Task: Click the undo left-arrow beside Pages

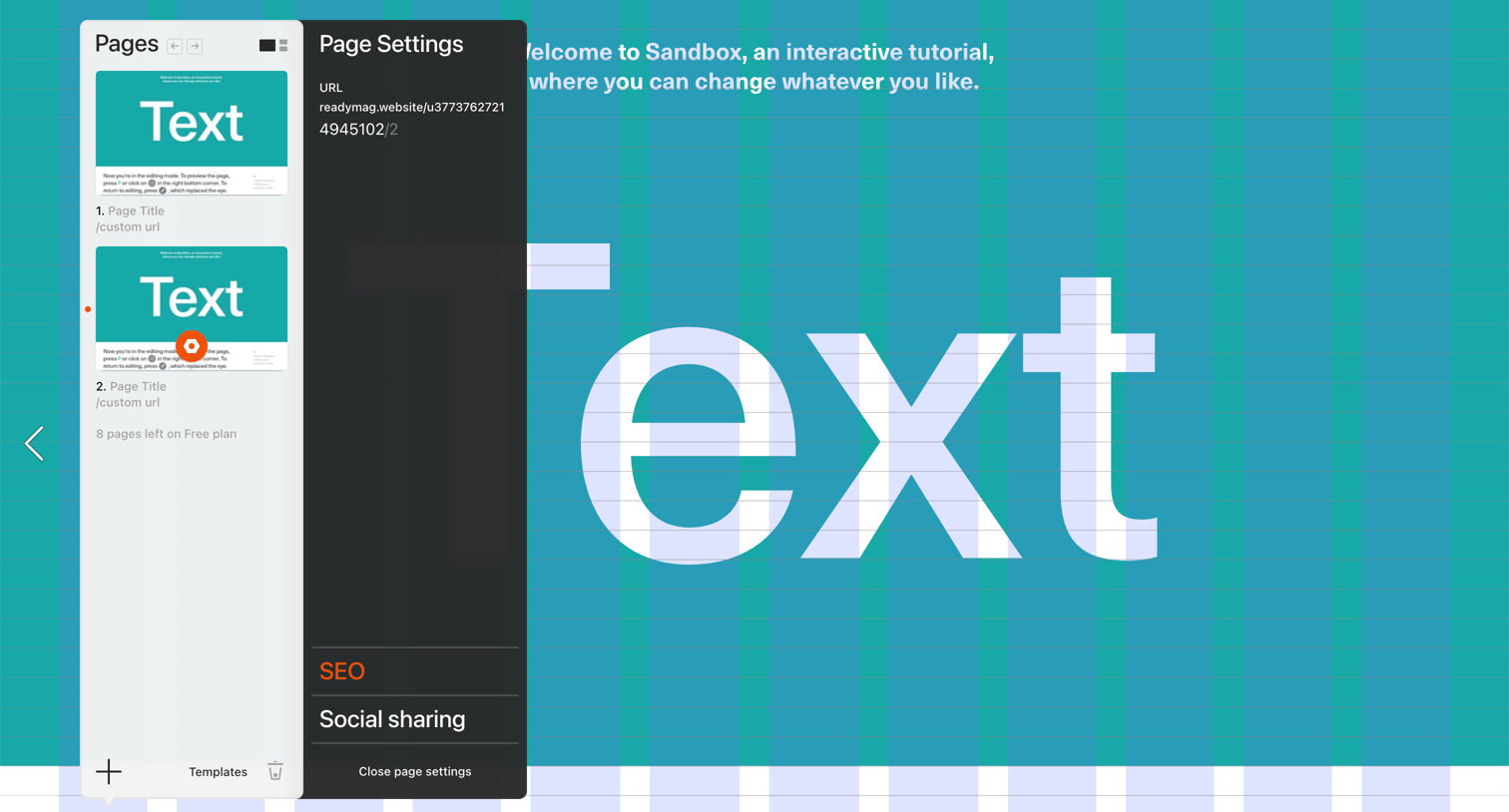Action: point(175,46)
